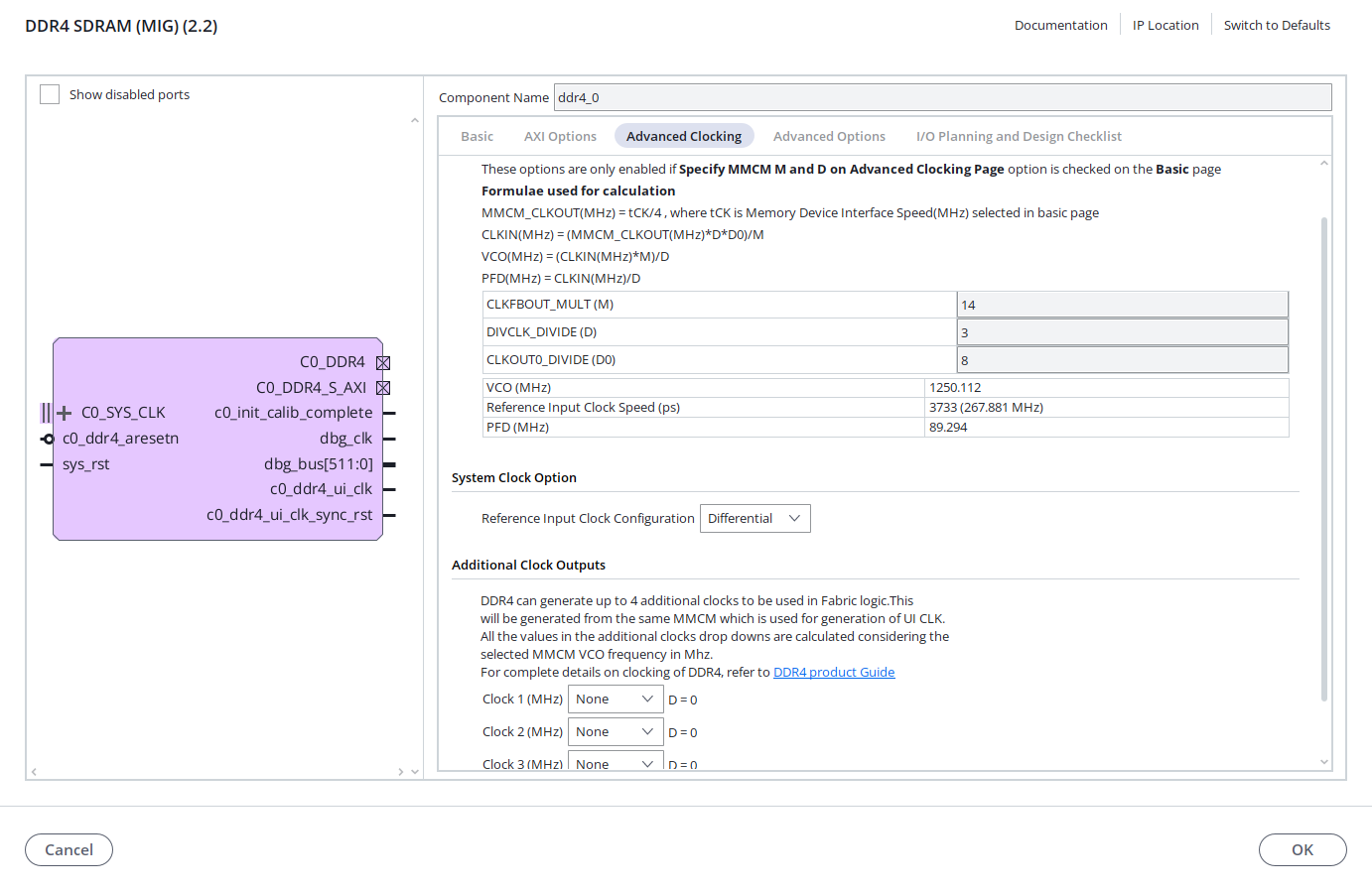The height and width of the screenshot is (892, 1372).
Task: Click the VCO value 1250.112
Action: (955, 388)
